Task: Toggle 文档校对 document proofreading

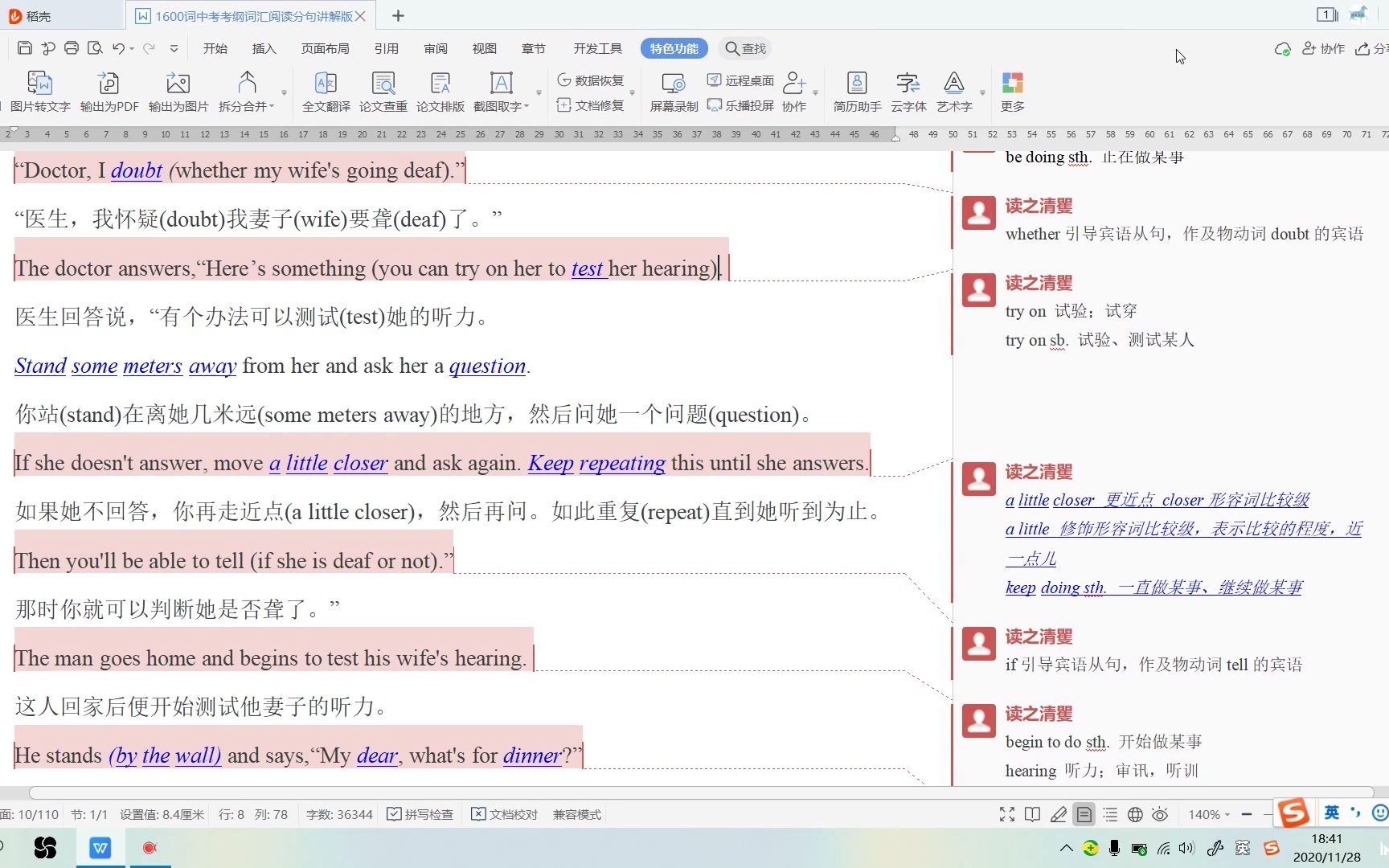Action: pos(504,814)
